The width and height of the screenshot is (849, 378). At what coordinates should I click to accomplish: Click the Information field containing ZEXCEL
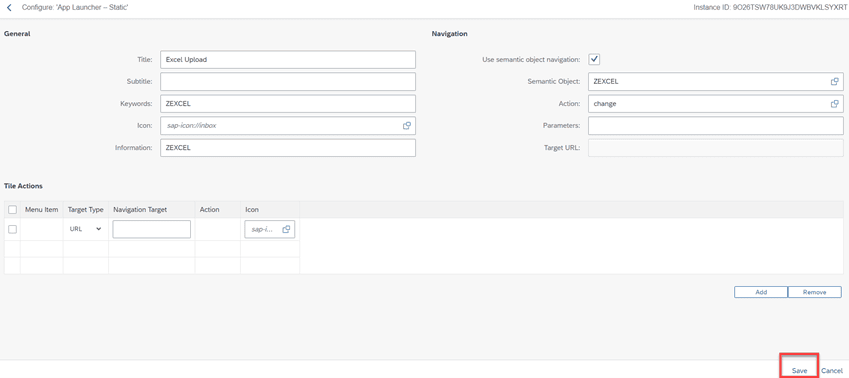(x=288, y=148)
